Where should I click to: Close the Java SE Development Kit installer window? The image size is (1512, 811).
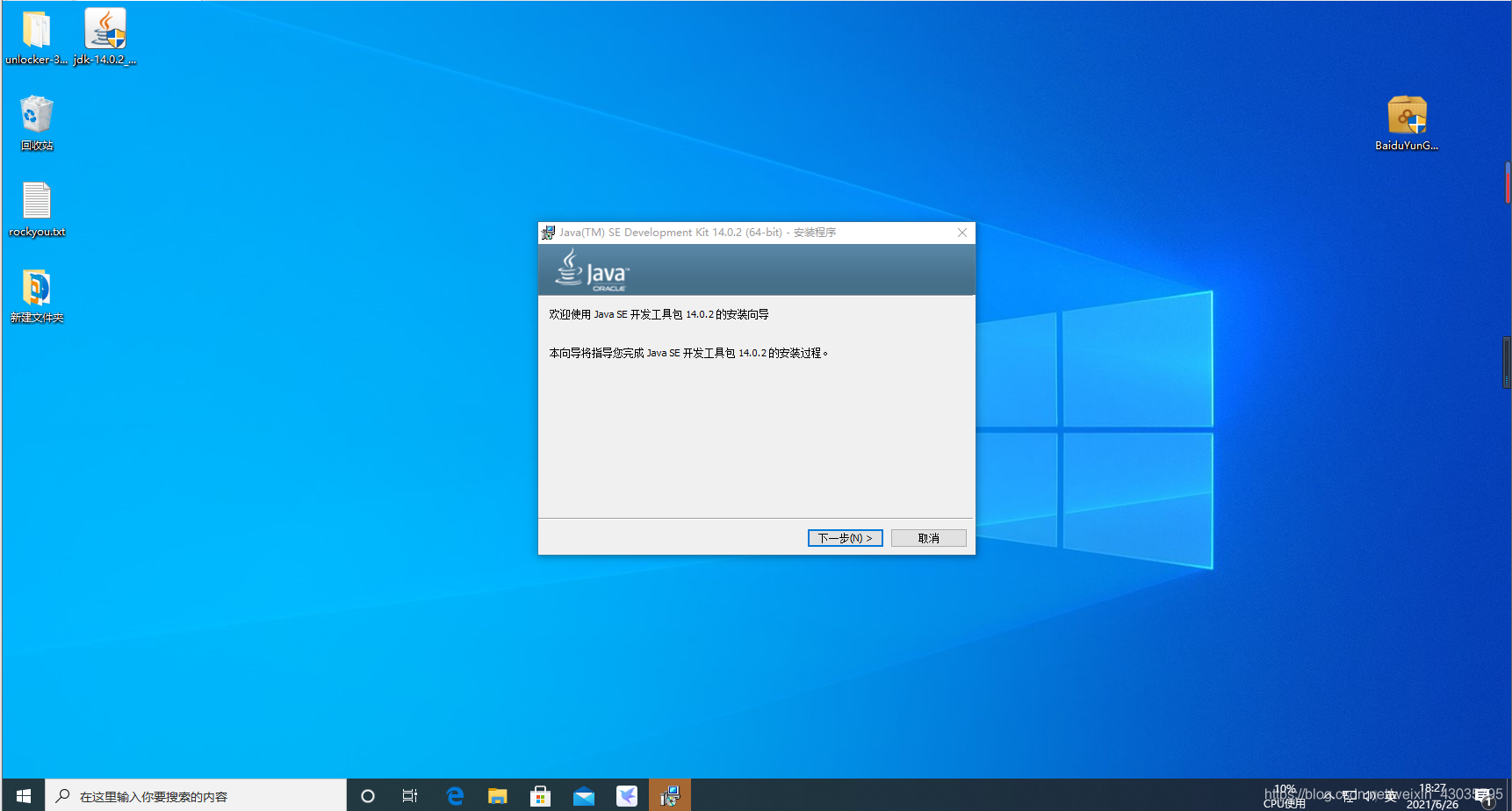[961, 233]
